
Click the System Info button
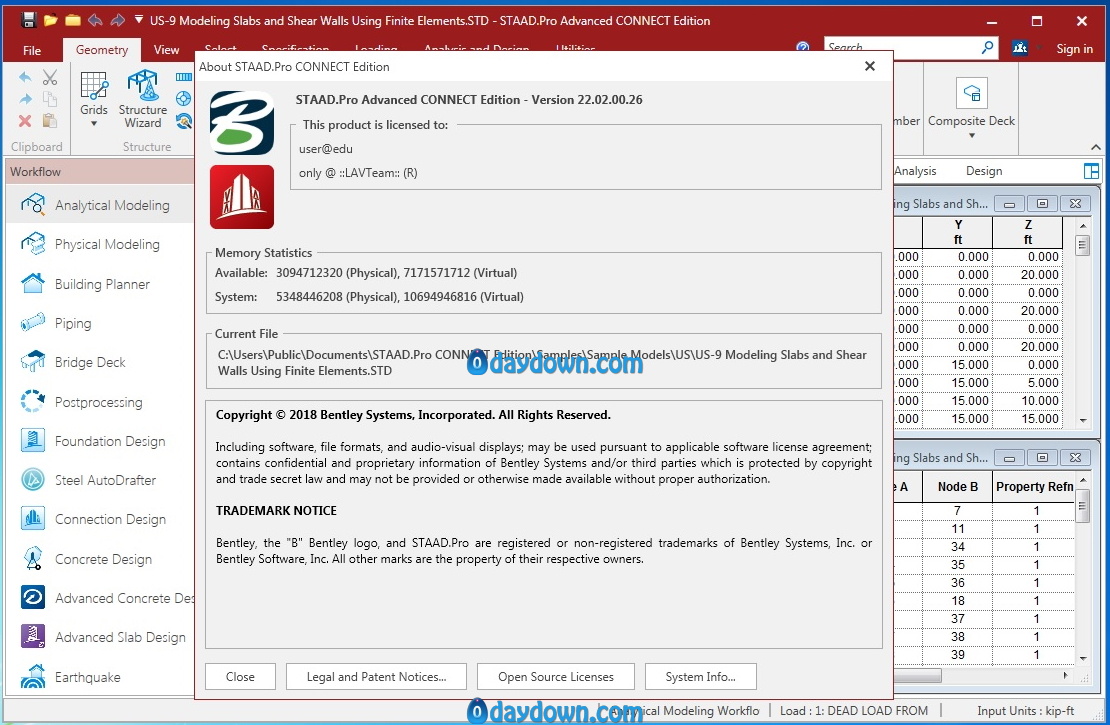click(x=700, y=677)
